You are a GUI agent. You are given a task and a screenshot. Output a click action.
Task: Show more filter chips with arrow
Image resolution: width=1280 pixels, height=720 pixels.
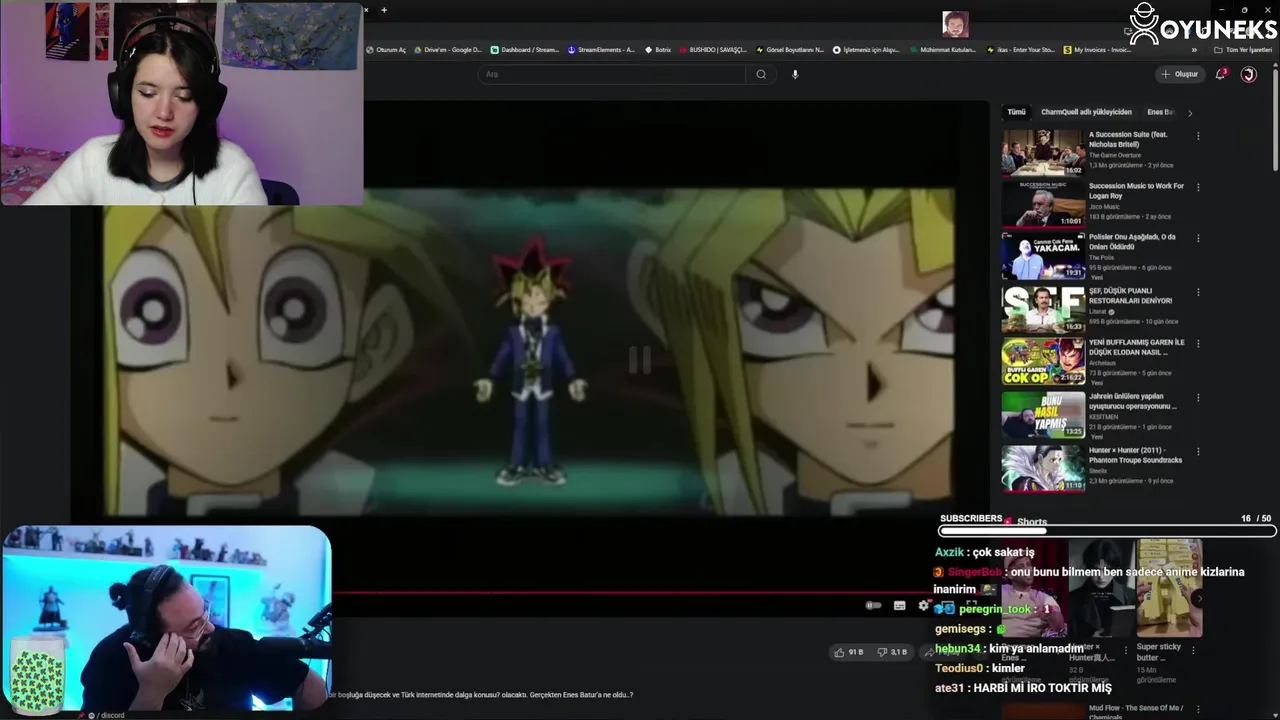click(x=1190, y=113)
